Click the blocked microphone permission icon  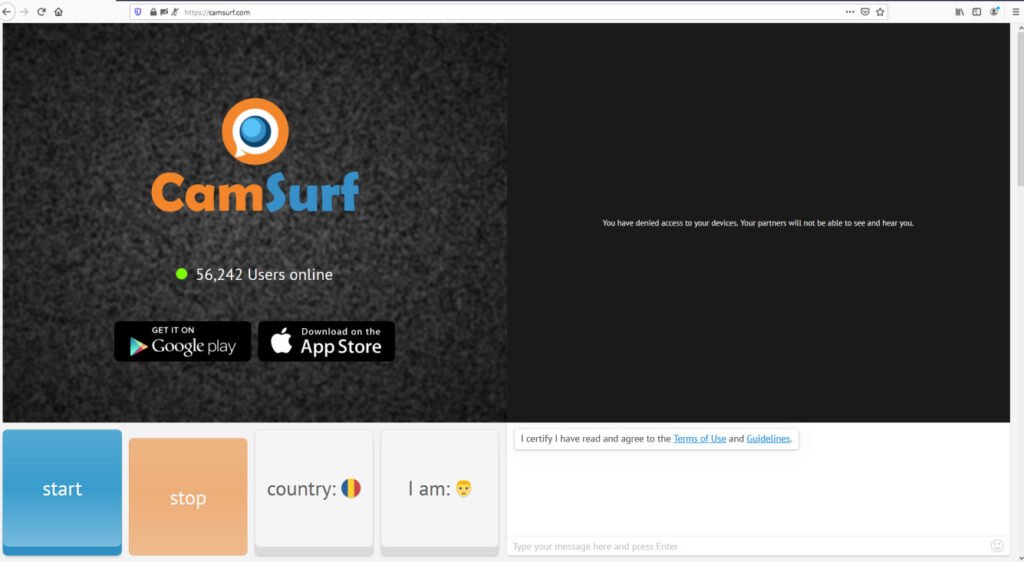click(x=175, y=12)
